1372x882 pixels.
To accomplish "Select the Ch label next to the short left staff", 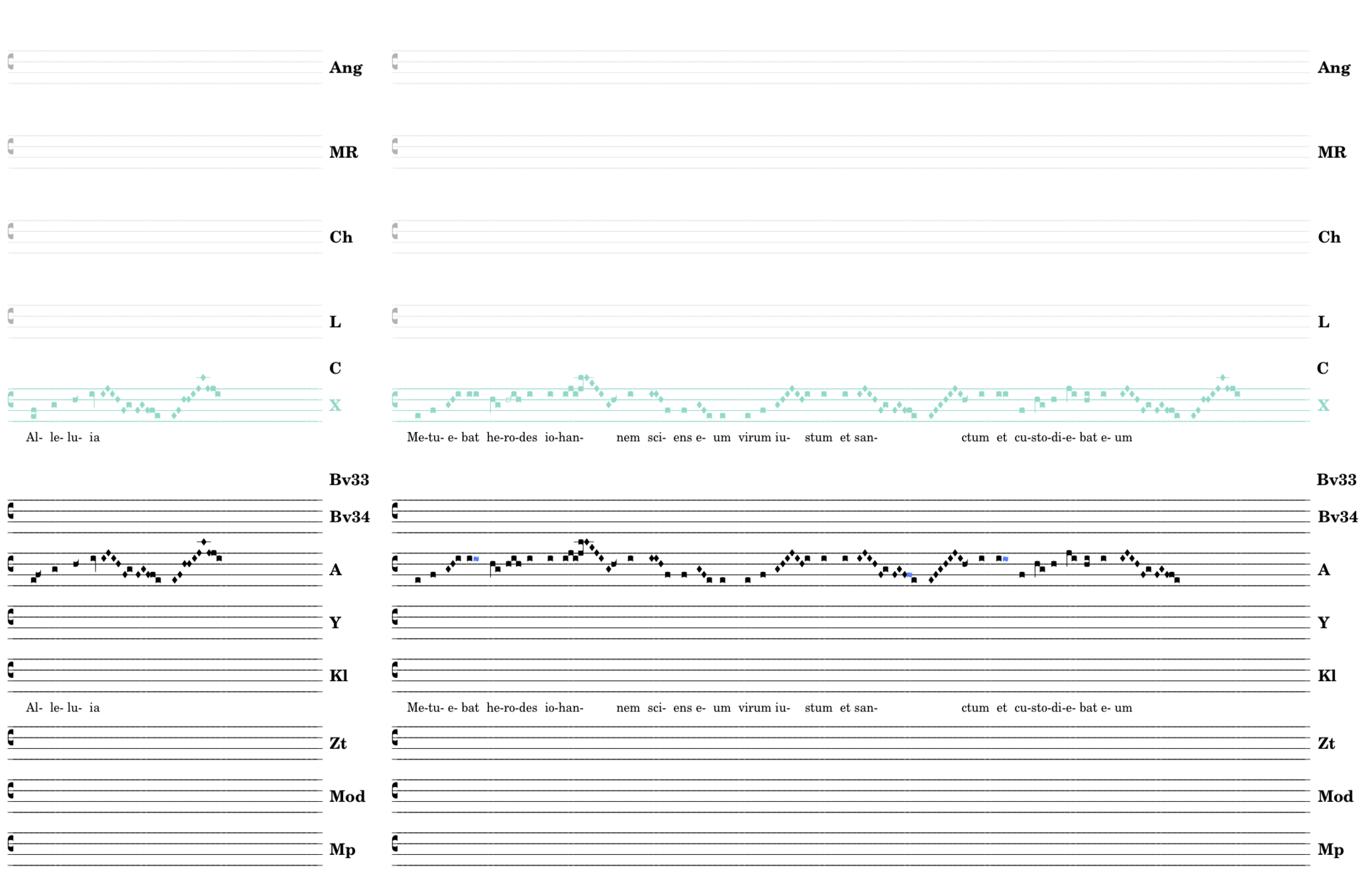I will [340, 237].
